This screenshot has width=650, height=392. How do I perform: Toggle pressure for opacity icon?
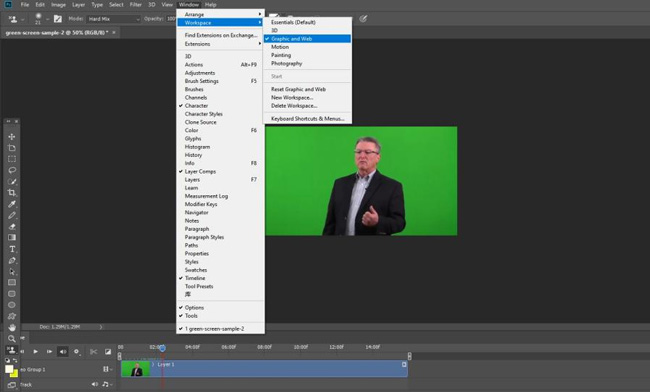(363, 19)
